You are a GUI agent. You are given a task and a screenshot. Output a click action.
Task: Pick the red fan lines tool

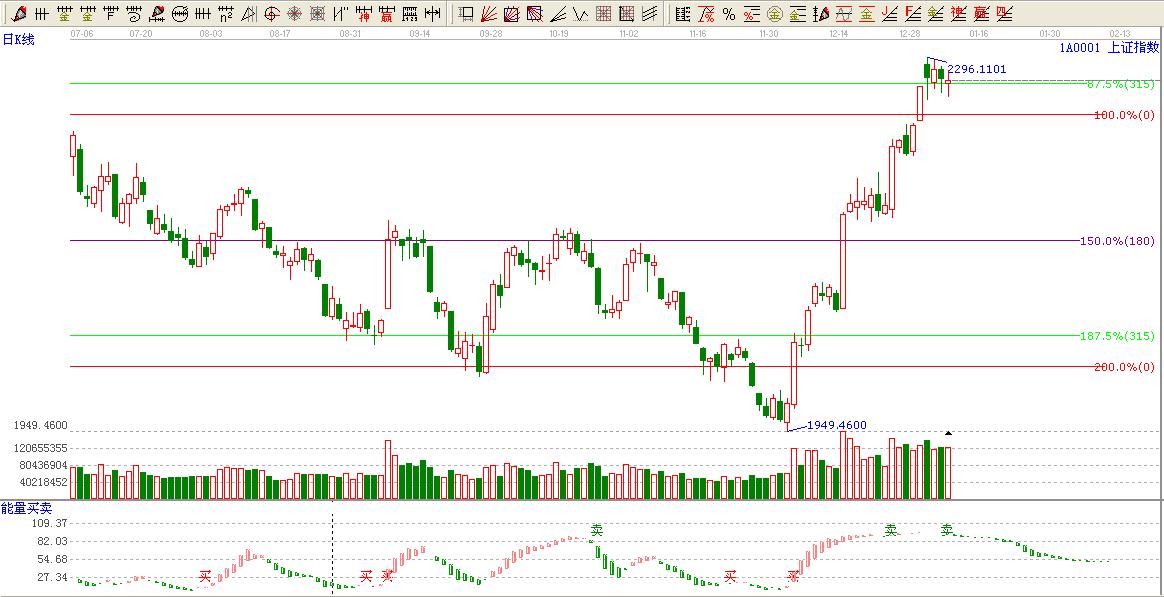(489, 14)
